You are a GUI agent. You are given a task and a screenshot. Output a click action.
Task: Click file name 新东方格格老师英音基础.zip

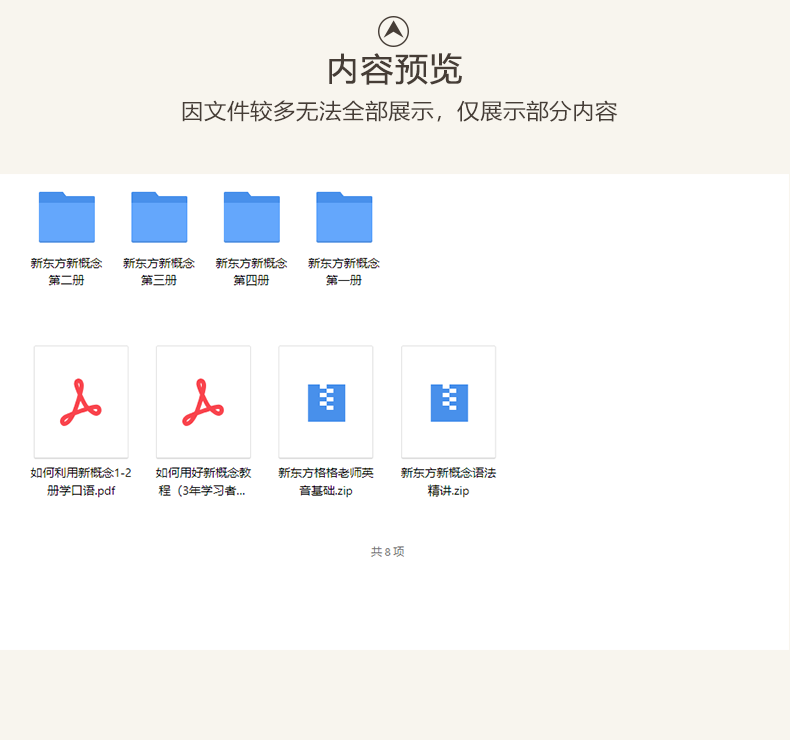coord(326,482)
